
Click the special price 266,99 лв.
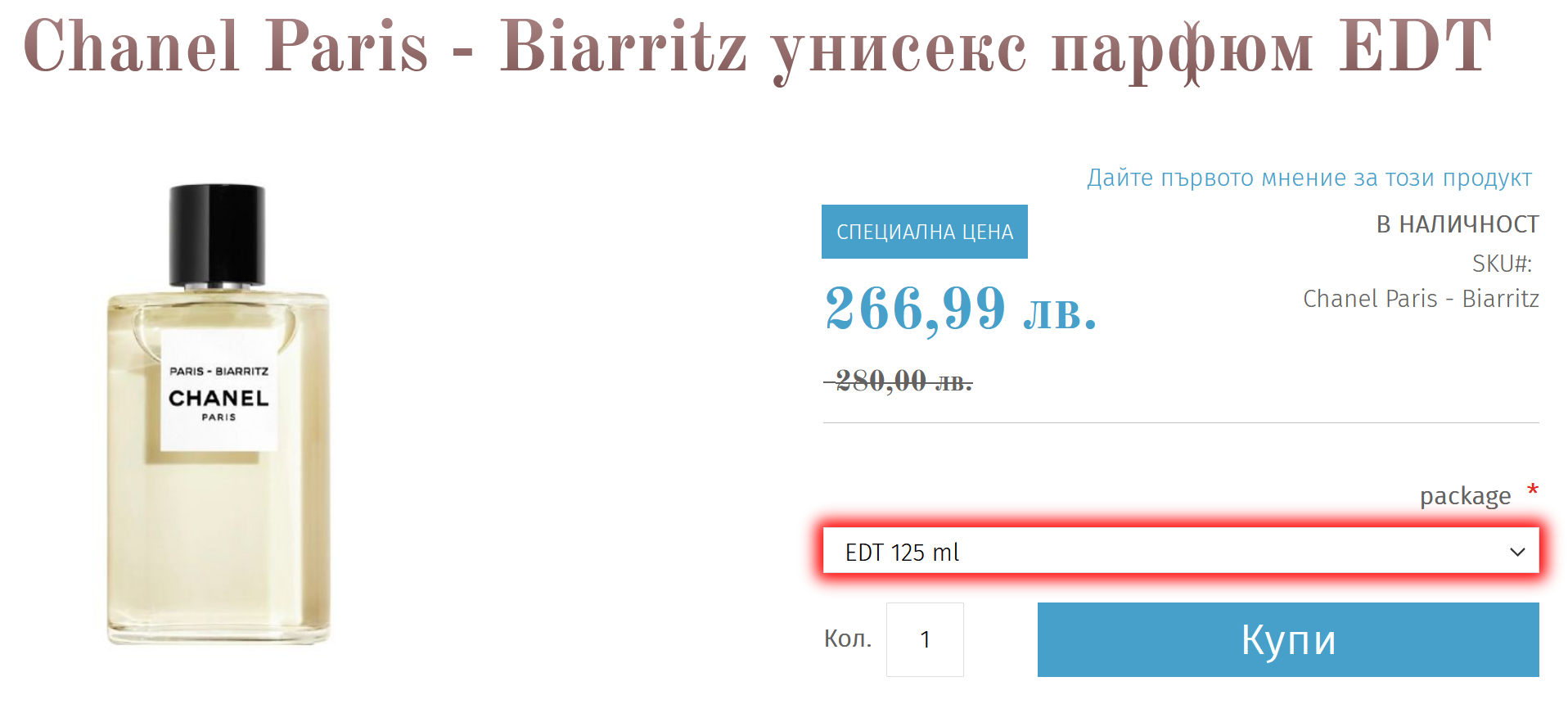point(960,309)
